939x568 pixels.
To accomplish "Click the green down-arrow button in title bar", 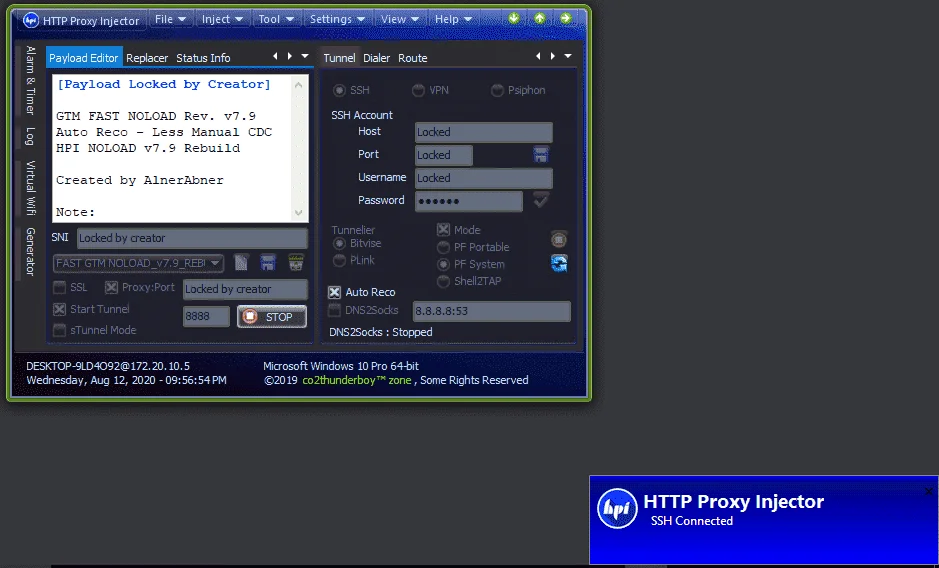I will tap(514, 19).
